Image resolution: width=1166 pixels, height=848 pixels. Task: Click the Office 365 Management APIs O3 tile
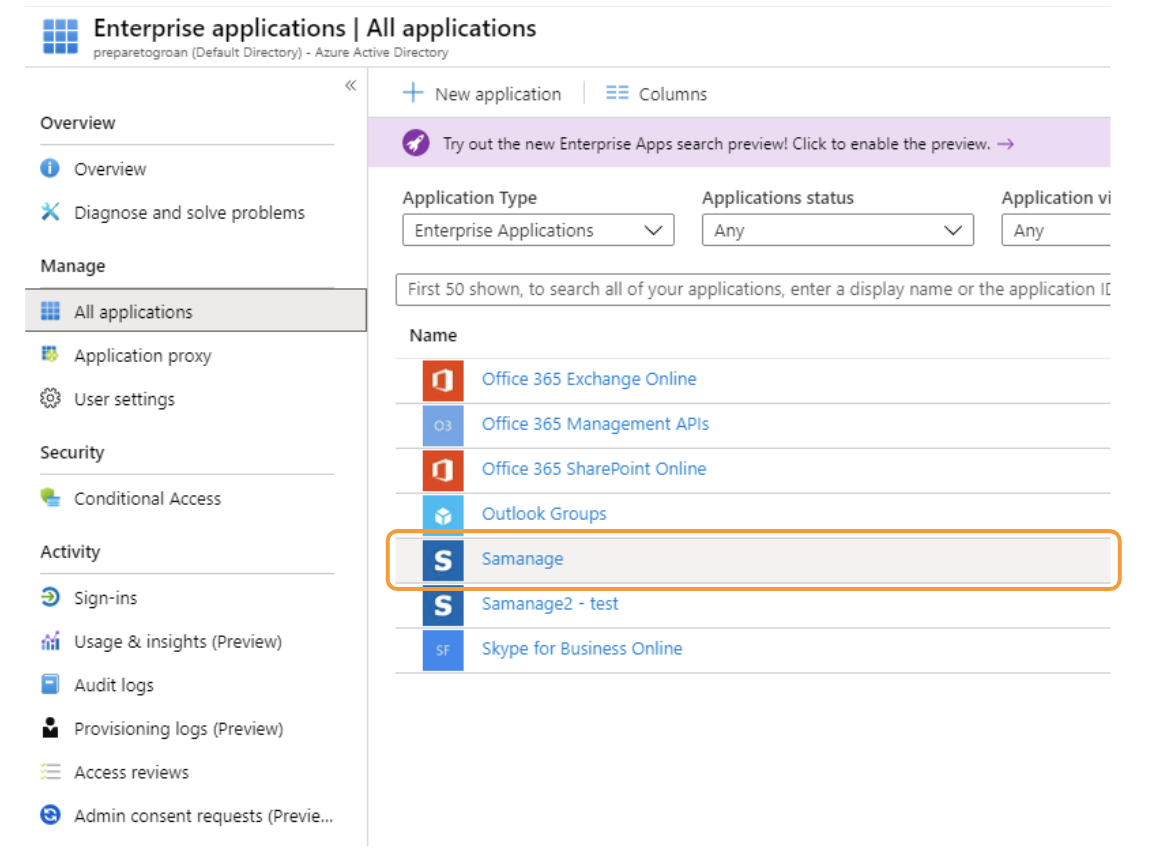[442, 425]
